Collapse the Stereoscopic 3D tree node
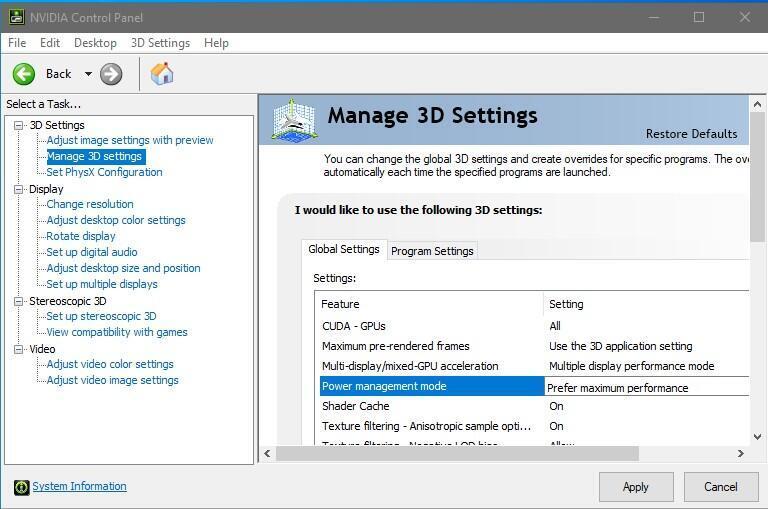Image resolution: width=768 pixels, height=509 pixels. coord(18,301)
